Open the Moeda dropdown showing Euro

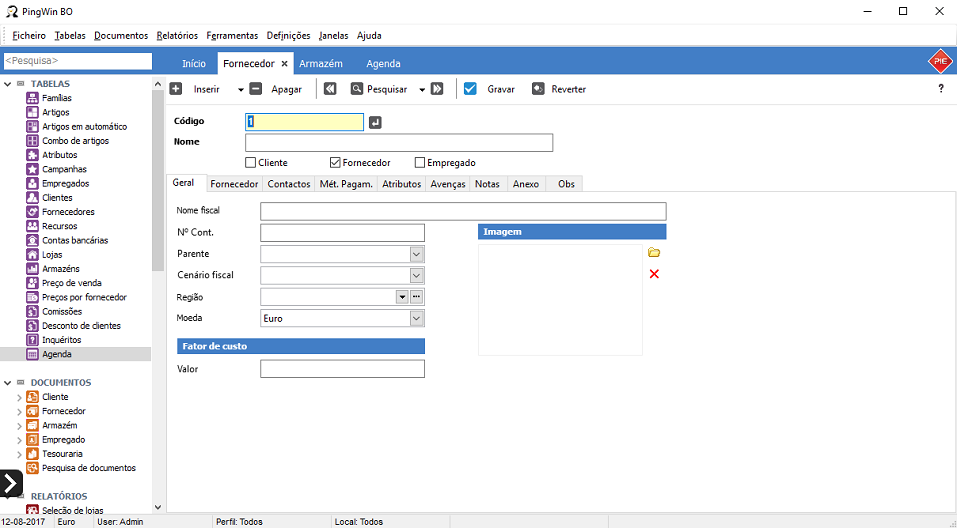click(417, 318)
